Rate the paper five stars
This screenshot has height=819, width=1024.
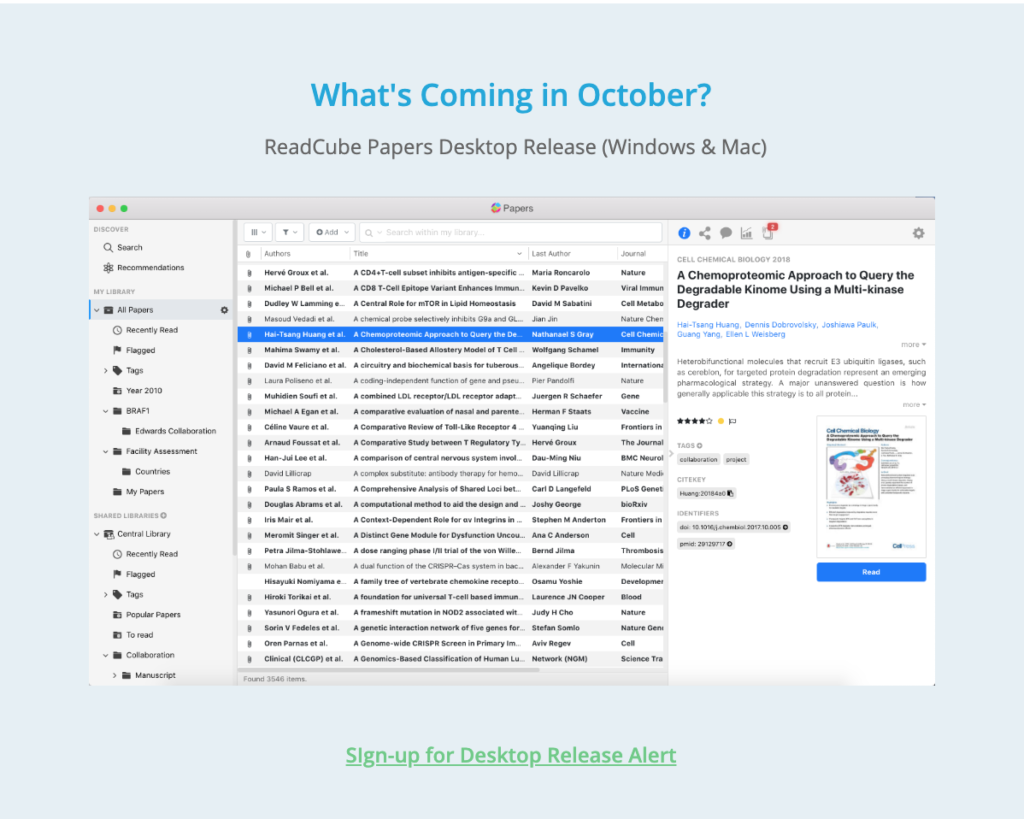coord(707,421)
